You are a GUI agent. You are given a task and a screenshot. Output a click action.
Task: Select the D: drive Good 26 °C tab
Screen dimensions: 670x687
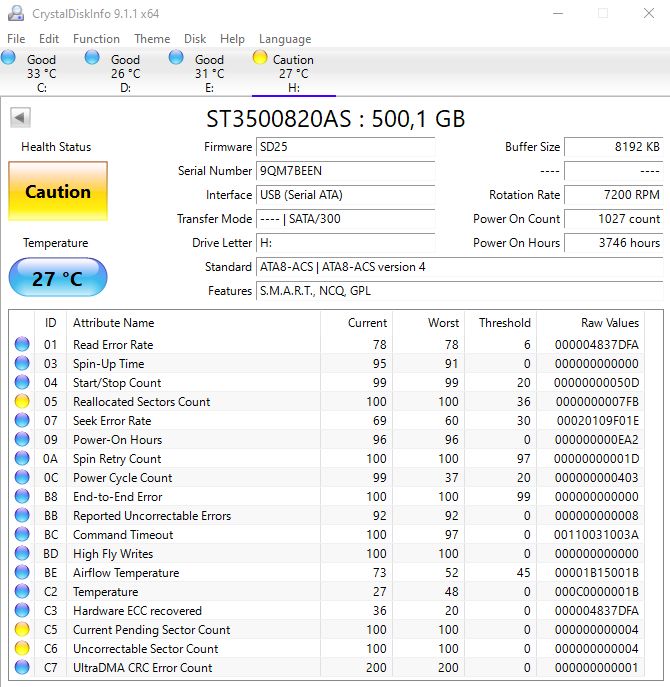pyautogui.click(x=126, y=72)
